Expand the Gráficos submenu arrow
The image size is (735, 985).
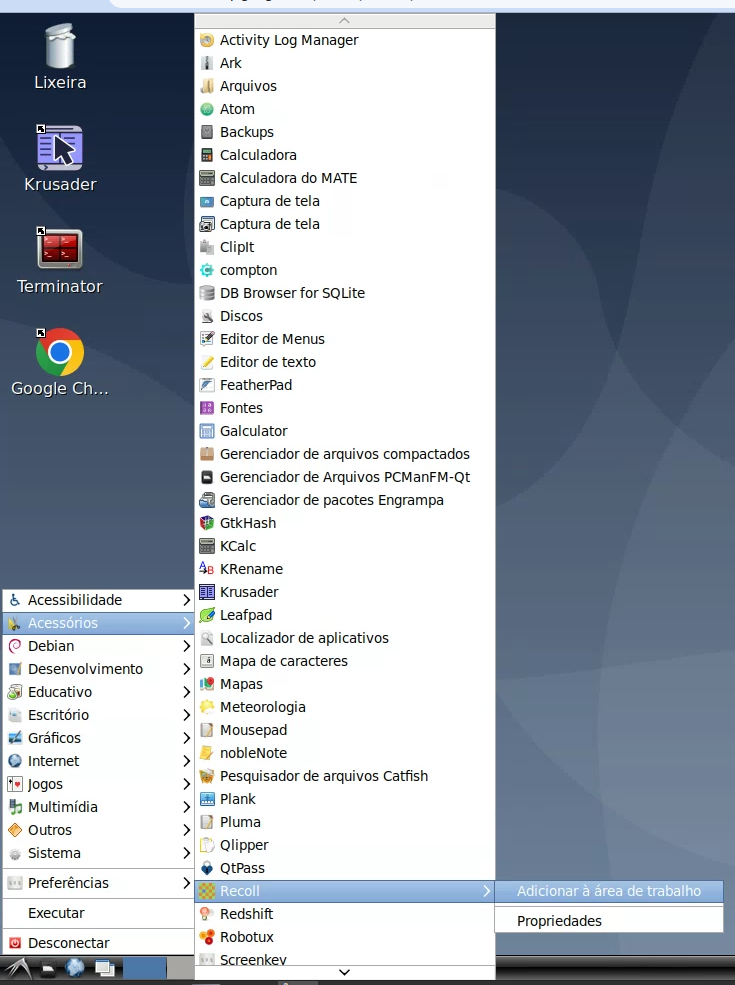point(186,738)
